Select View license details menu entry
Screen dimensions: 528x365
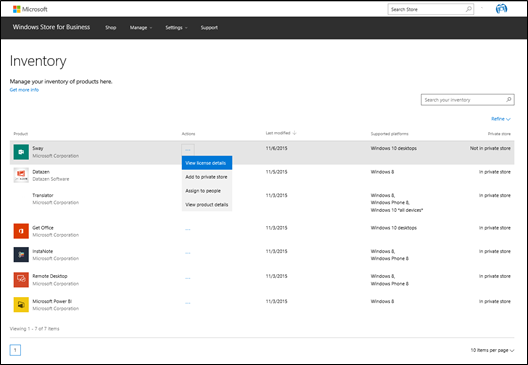207,163
